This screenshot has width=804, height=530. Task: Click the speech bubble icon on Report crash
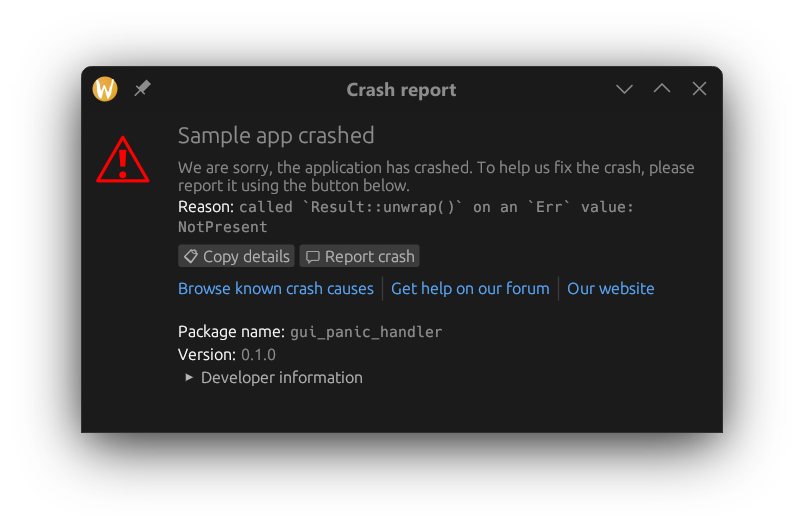pyautogui.click(x=313, y=257)
